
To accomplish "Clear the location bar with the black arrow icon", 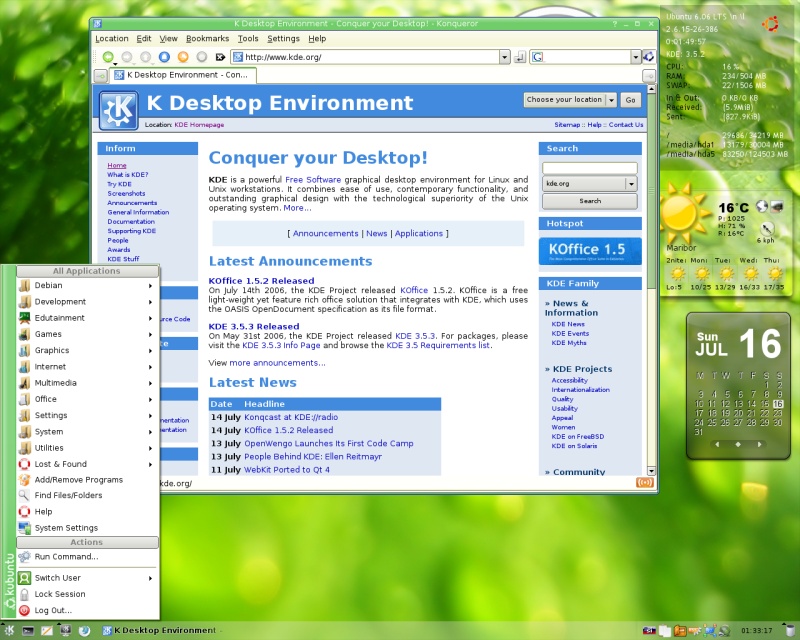I will coord(220,57).
